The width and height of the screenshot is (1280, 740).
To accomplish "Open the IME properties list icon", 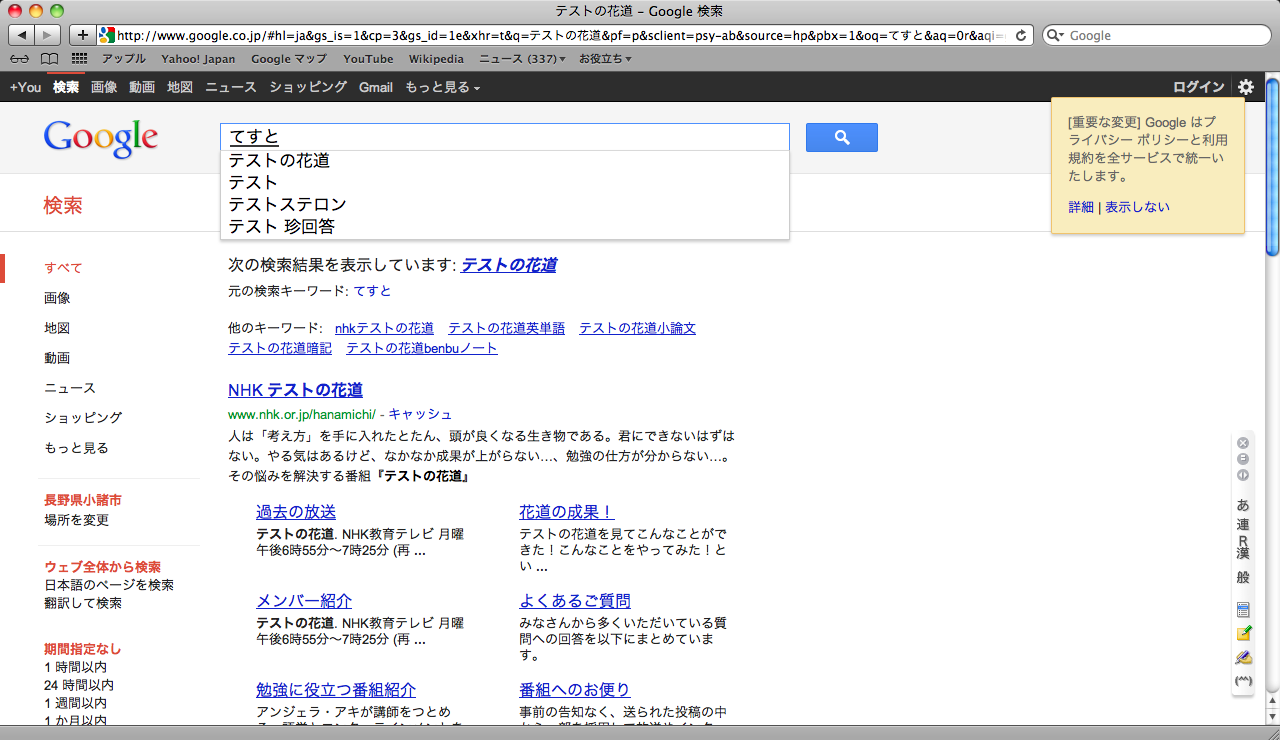I will click(1243, 610).
